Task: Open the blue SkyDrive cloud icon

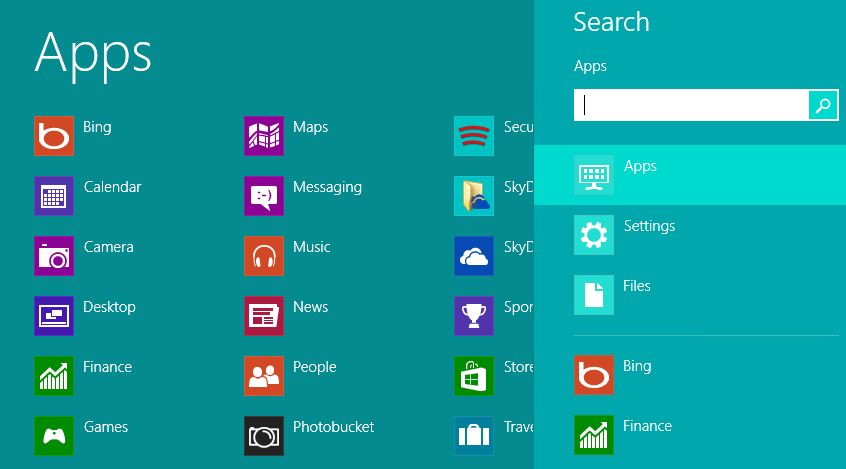Action: [474, 256]
